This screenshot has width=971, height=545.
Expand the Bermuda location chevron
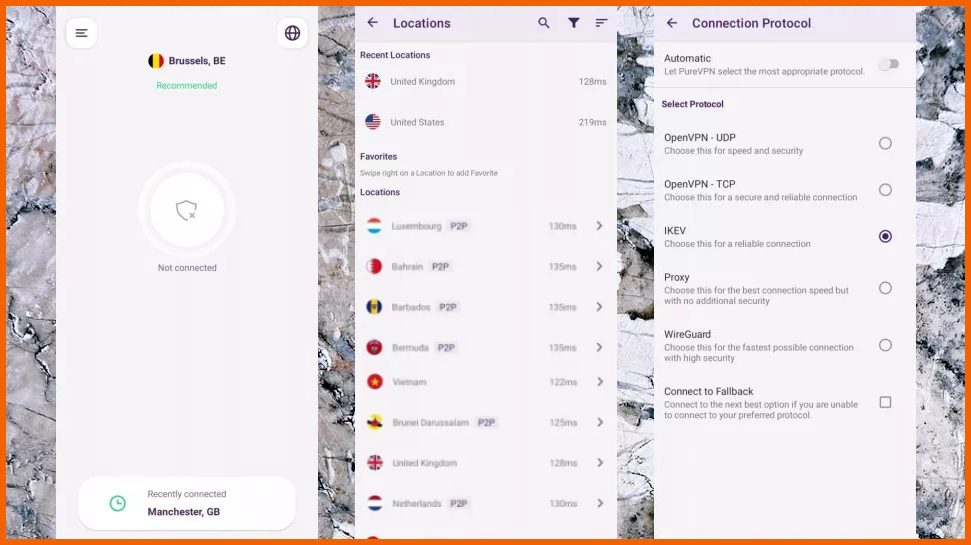pyautogui.click(x=599, y=347)
